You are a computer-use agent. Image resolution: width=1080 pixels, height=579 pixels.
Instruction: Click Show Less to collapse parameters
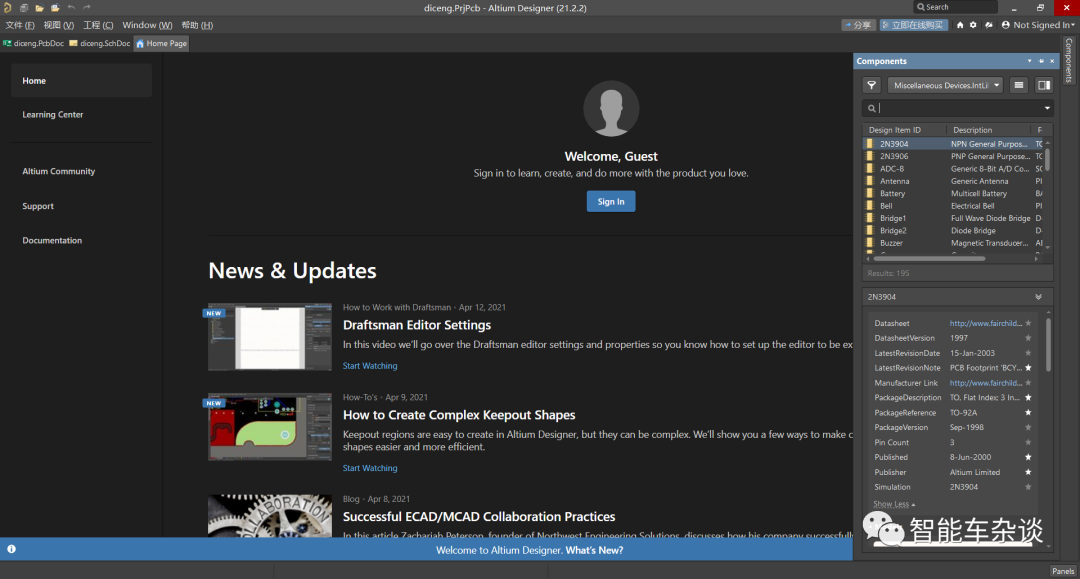tap(894, 504)
